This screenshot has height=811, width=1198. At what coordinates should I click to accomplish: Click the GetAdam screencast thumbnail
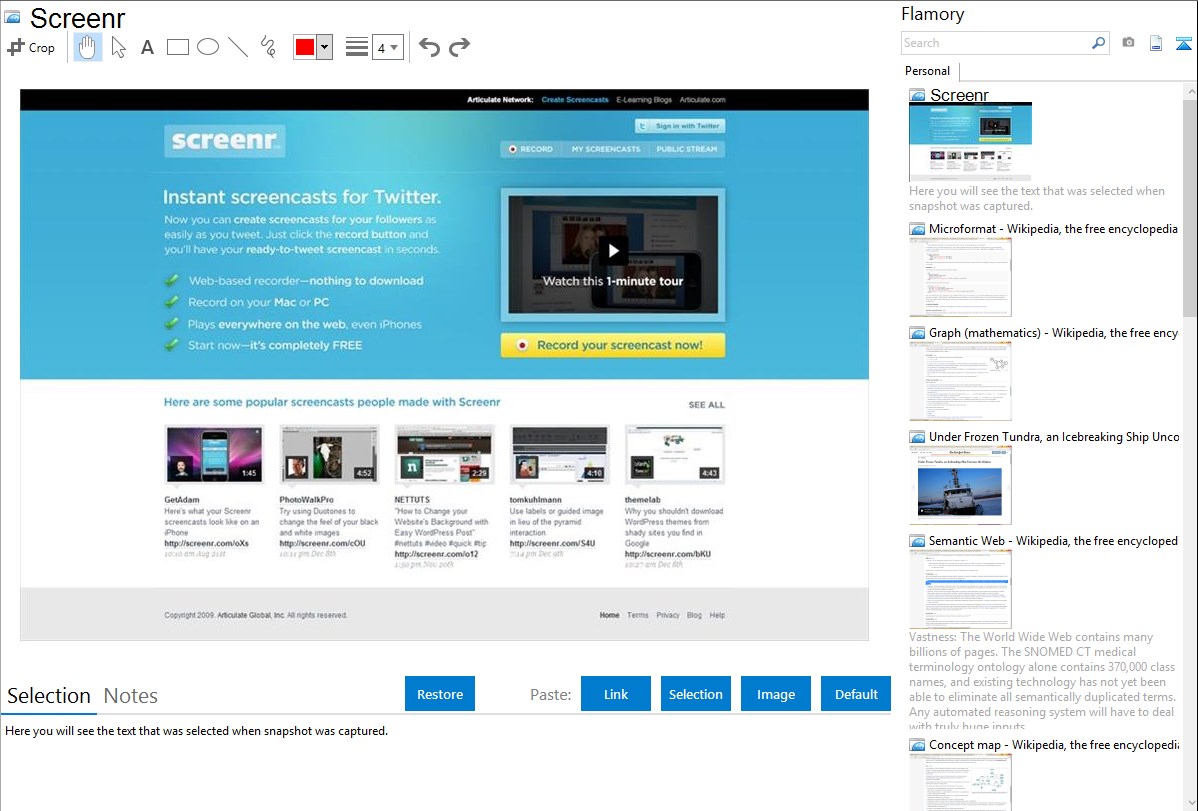click(214, 454)
